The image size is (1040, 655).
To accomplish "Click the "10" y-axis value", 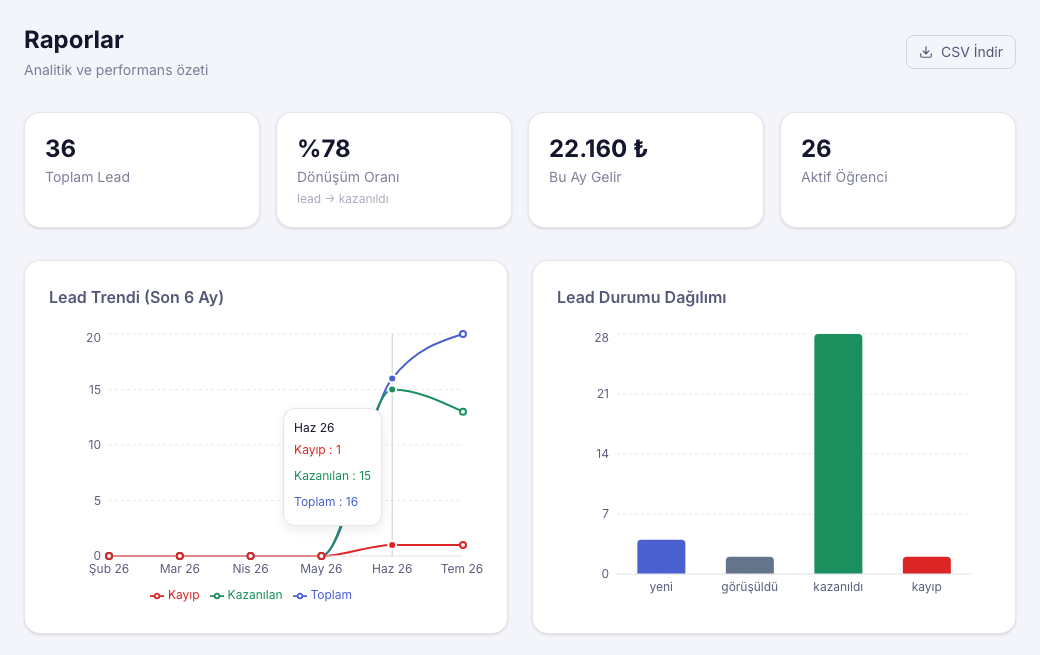I will [95, 445].
